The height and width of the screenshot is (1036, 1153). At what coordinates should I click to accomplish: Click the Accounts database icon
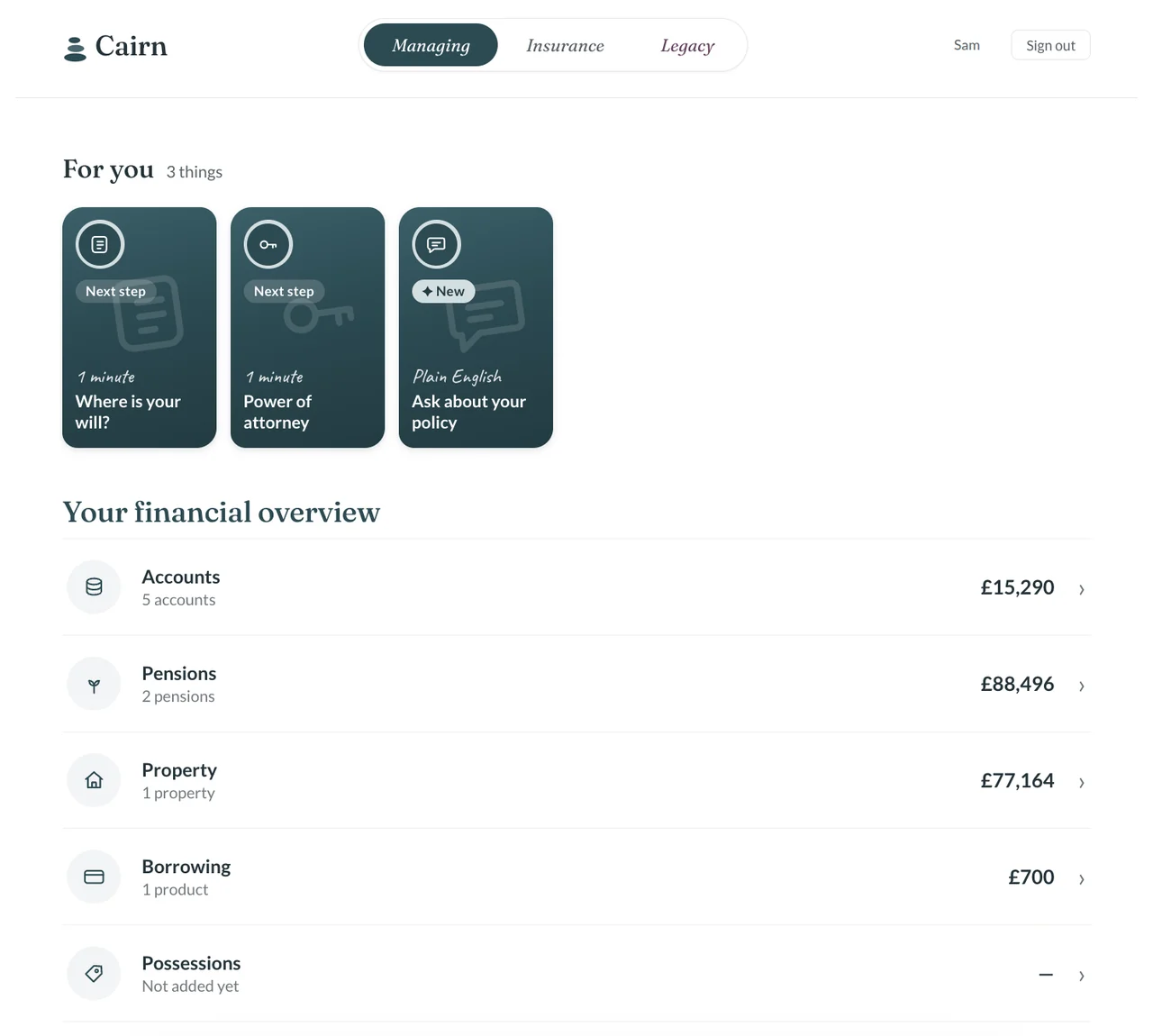coord(94,587)
